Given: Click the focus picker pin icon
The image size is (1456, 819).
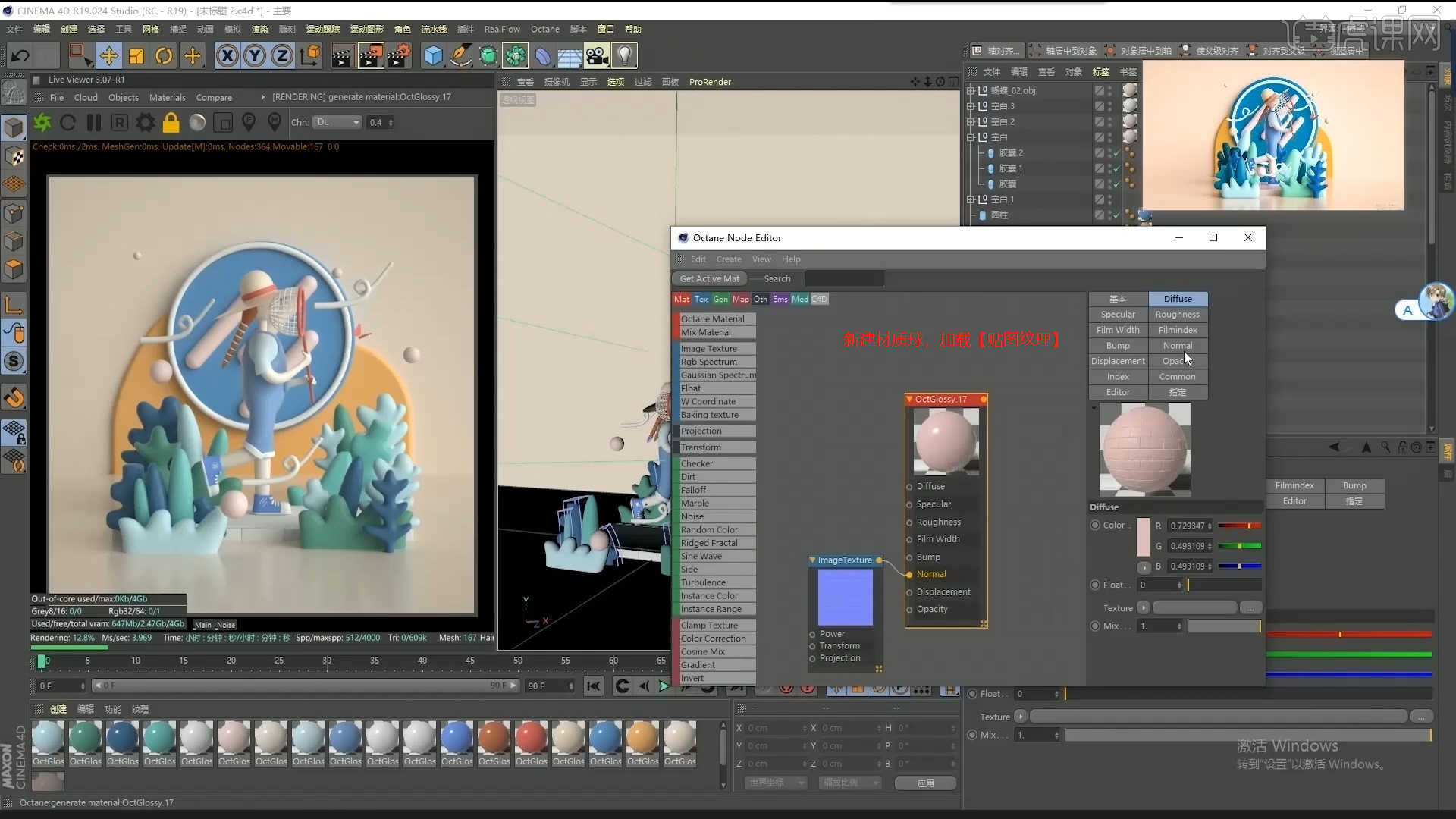Looking at the screenshot, I should (249, 122).
